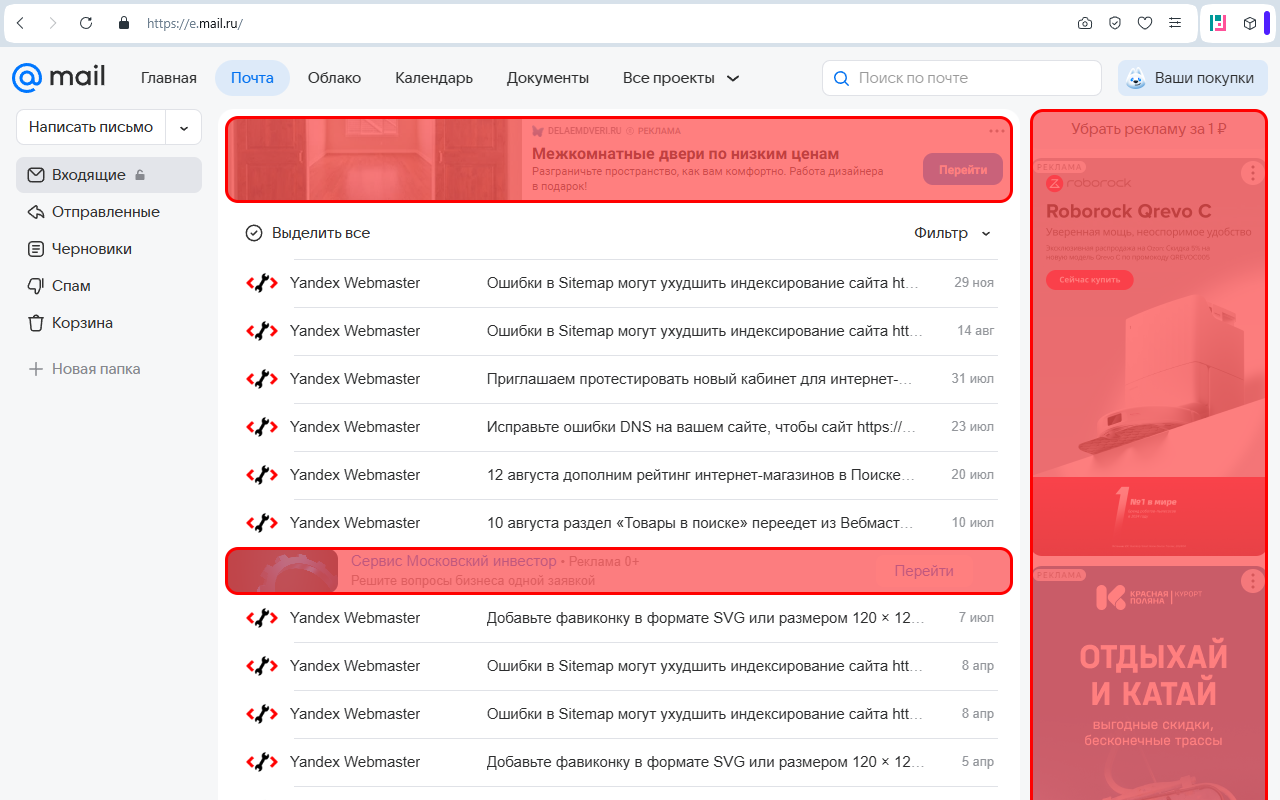Click sender icon of the 31 июл email
The width and height of the screenshot is (1280, 800).
(x=262, y=379)
